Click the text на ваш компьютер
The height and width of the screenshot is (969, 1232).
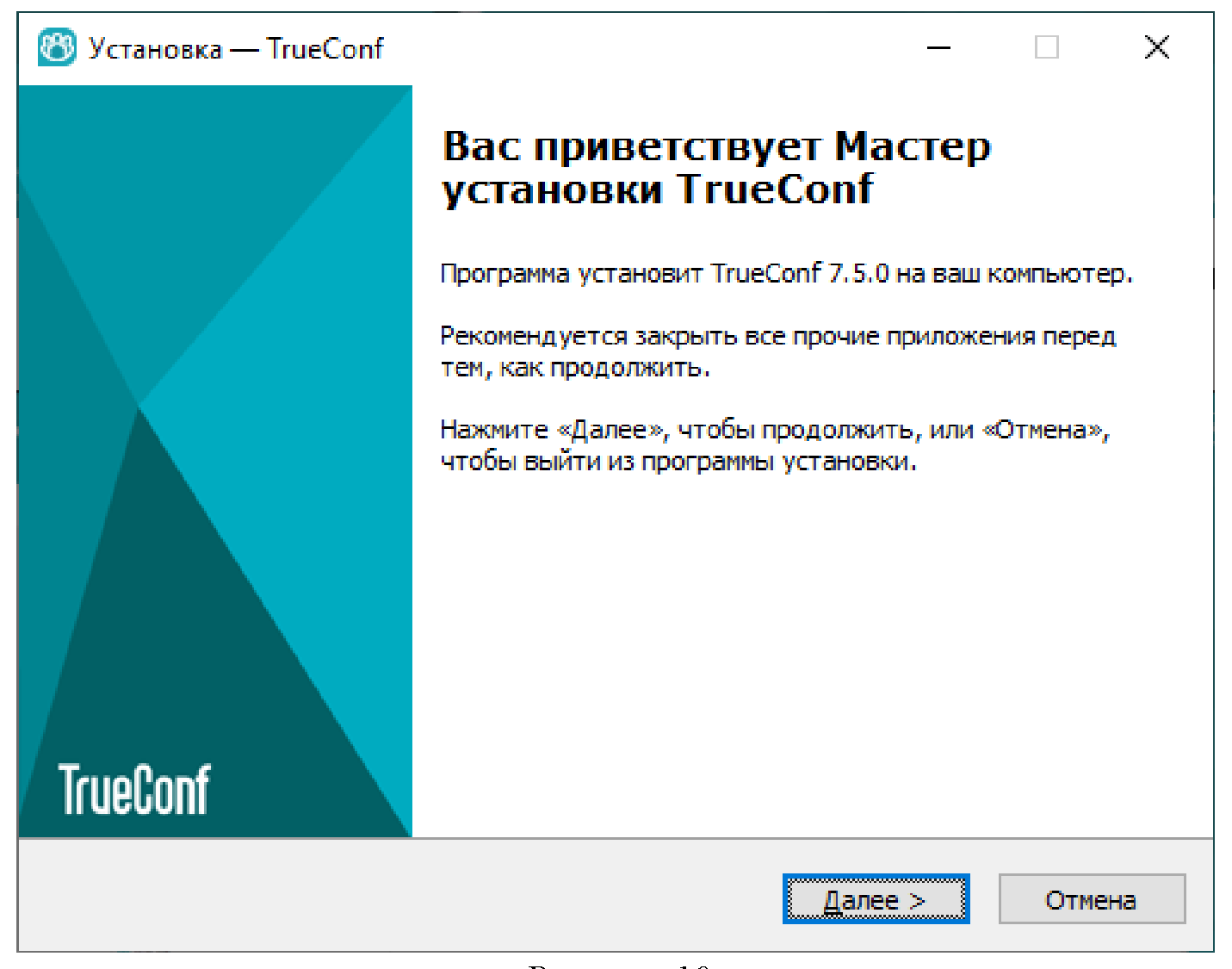[1013, 274]
